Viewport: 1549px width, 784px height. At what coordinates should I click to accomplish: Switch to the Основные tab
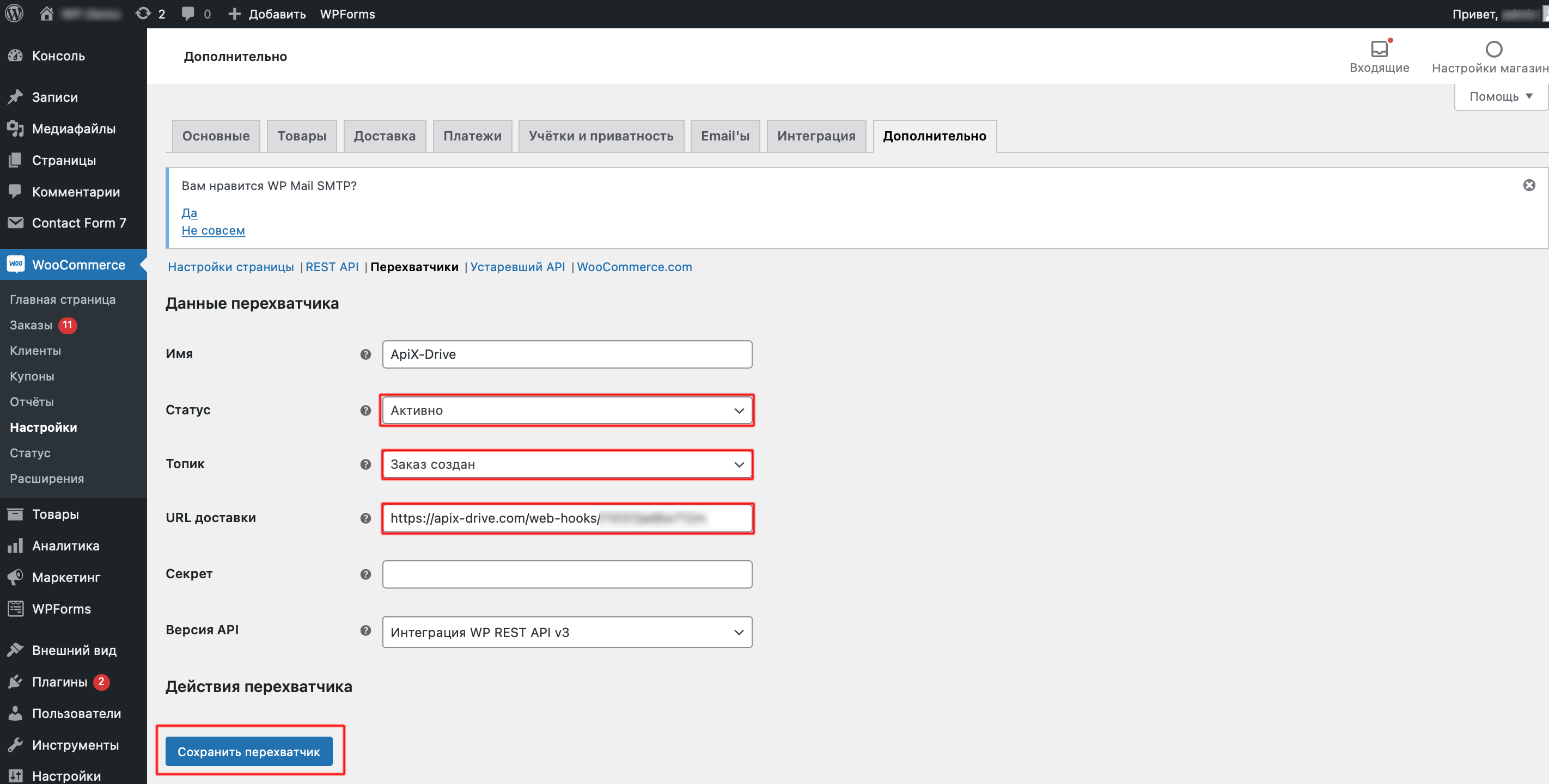point(216,136)
